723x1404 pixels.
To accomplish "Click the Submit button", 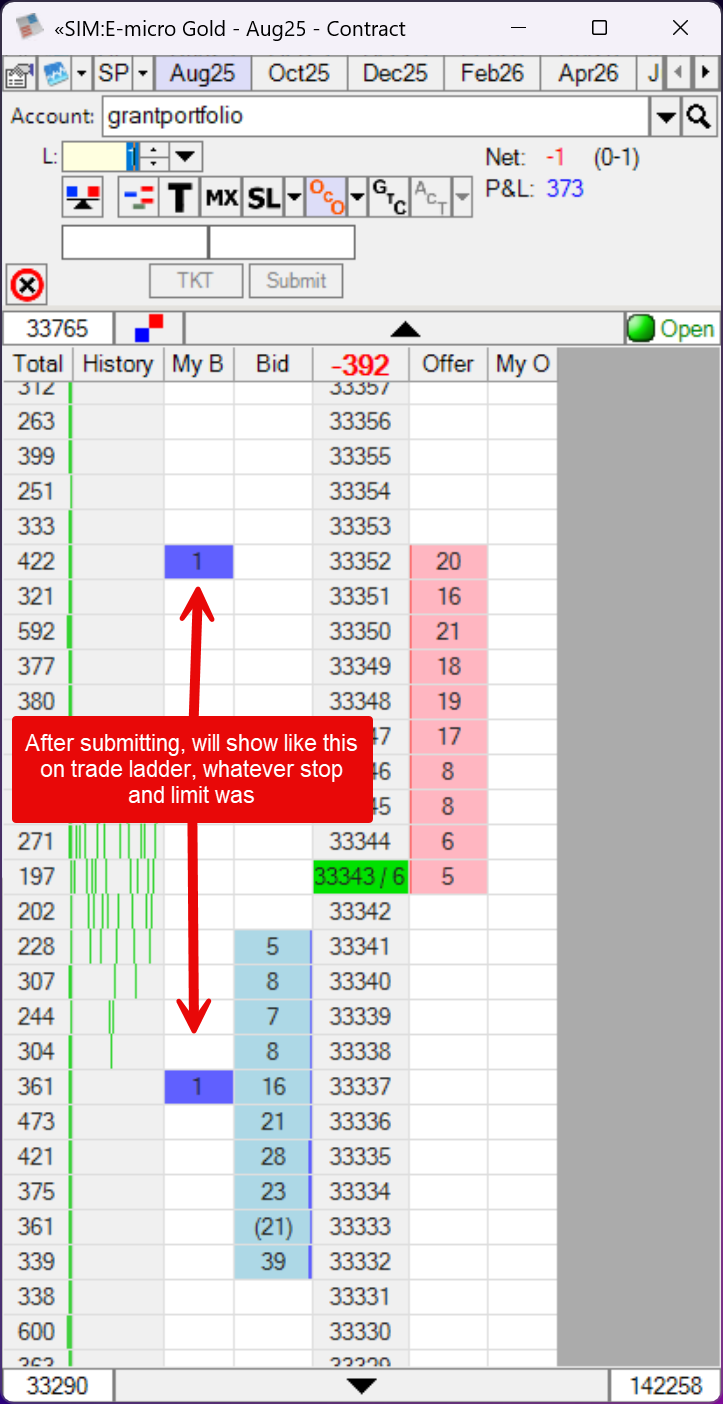I will [x=296, y=281].
